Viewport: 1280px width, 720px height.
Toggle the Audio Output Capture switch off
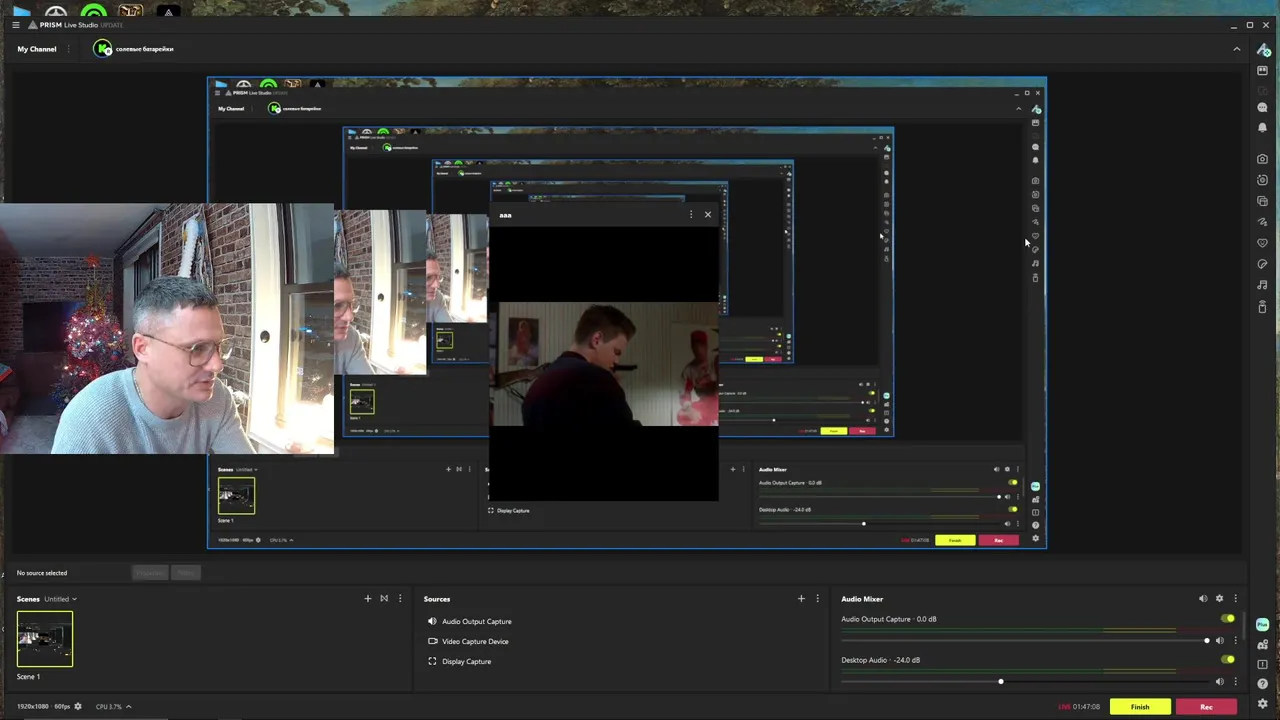tap(1228, 619)
